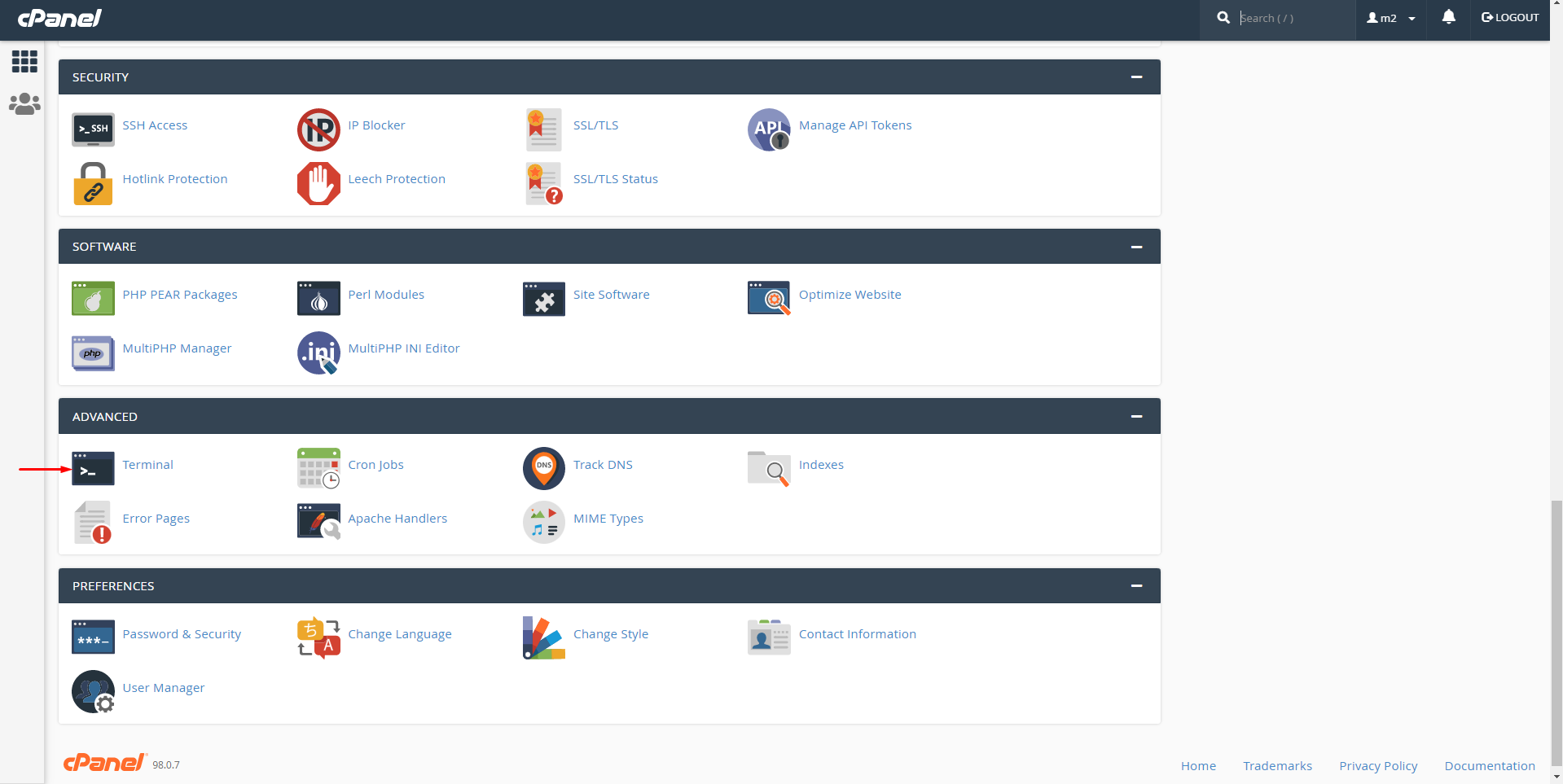This screenshot has height=784, width=1563.
Task: Open the Documentation footer link
Action: [1489, 766]
